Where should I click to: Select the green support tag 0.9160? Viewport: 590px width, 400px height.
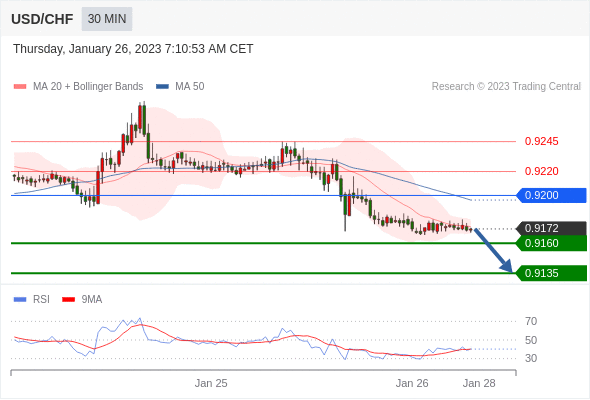[552, 243]
